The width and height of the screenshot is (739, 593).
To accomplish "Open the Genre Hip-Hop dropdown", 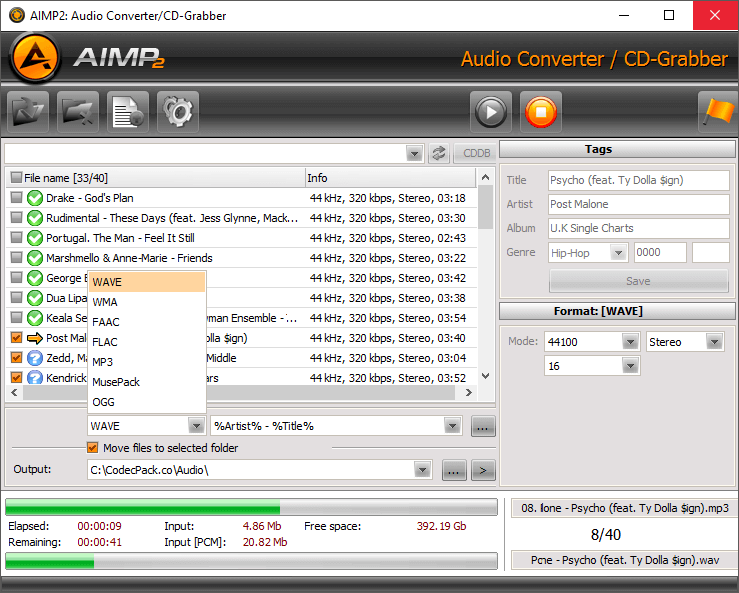I will click(618, 253).
